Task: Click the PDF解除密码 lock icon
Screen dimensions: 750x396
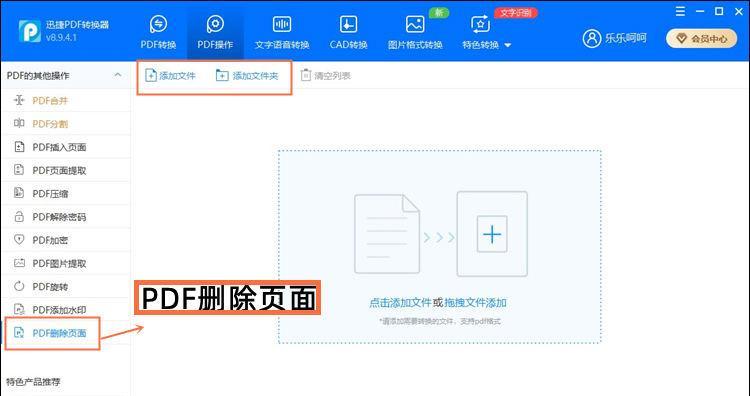Action: pos(19,217)
